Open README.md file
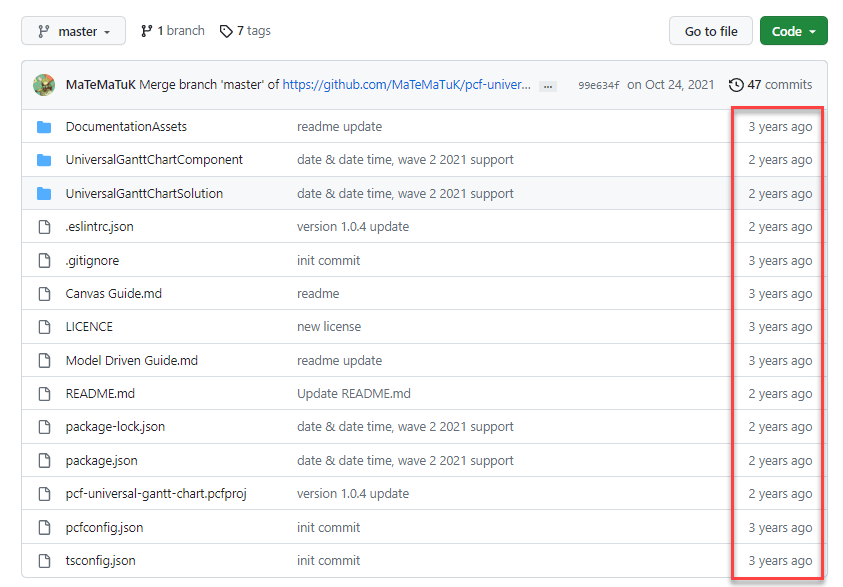The height and width of the screenshot is (587, 843). [100, 394]
